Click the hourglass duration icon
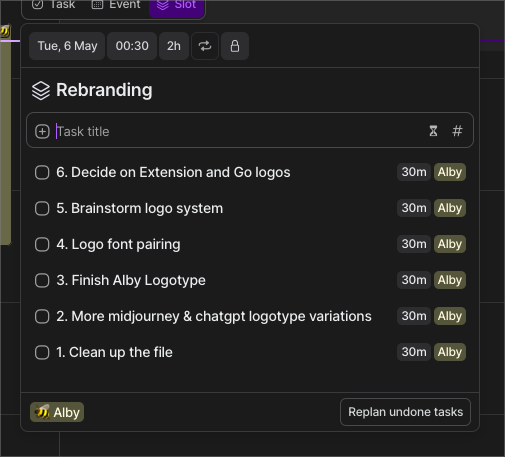The image size is (505, 457). [x=433, y=131]
